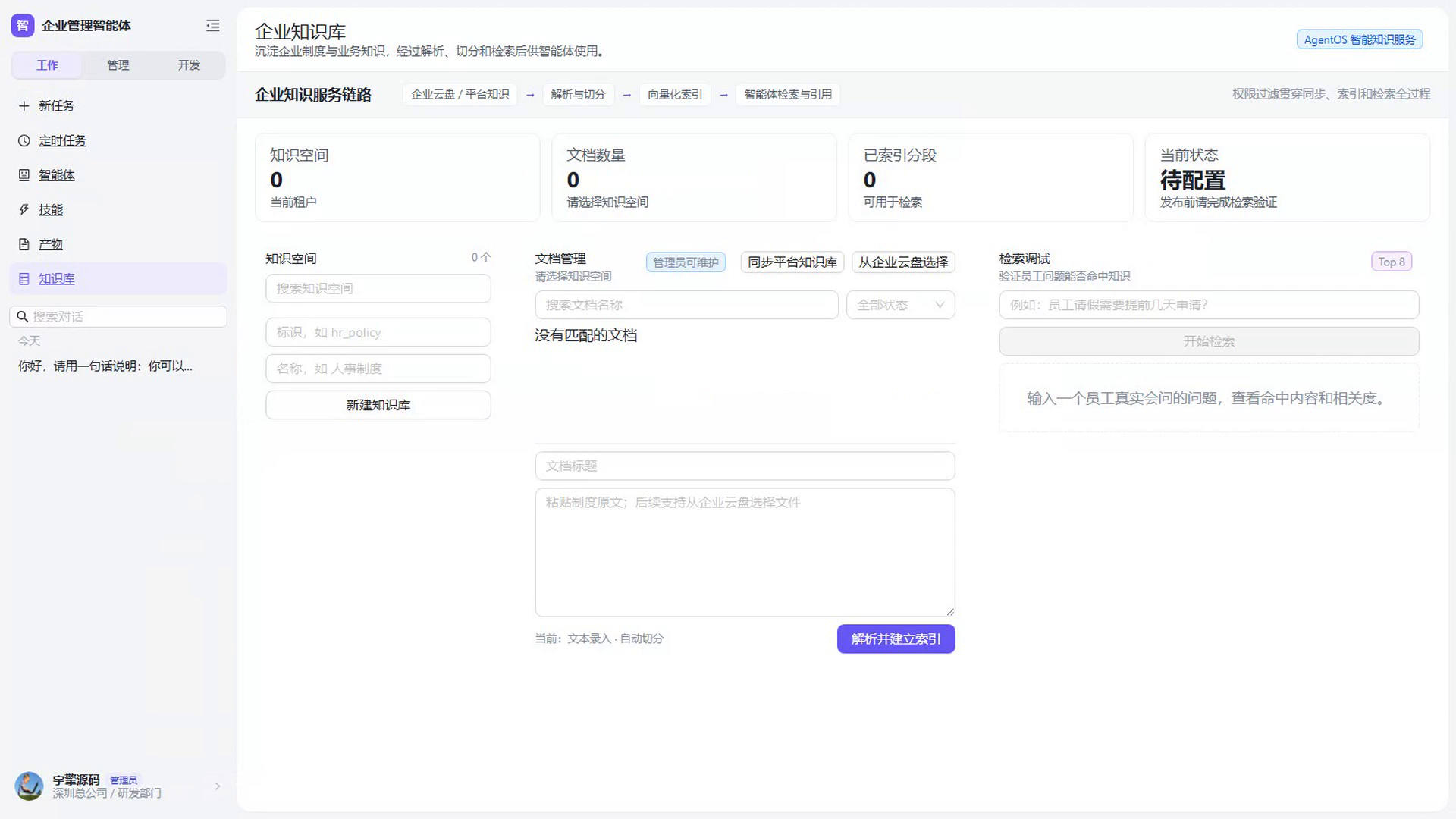
Task: Click the 管理员可维护 tag
Action: point(686,262)
